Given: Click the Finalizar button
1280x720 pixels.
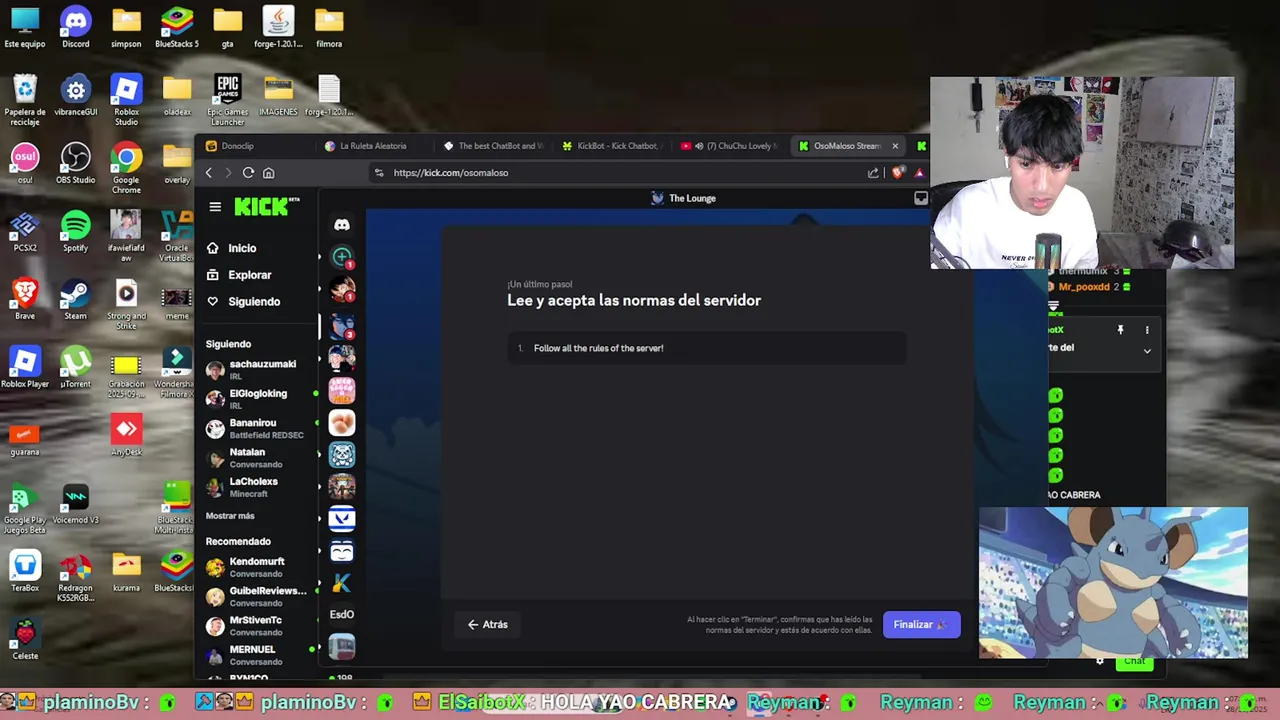Looking at the screenshot, I should [921, 625].
